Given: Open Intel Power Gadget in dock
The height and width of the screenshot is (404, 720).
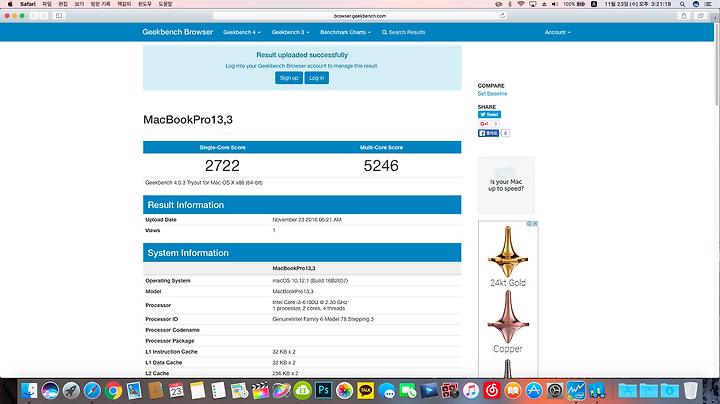Looking at the screenshot, I should coord(576,391).
